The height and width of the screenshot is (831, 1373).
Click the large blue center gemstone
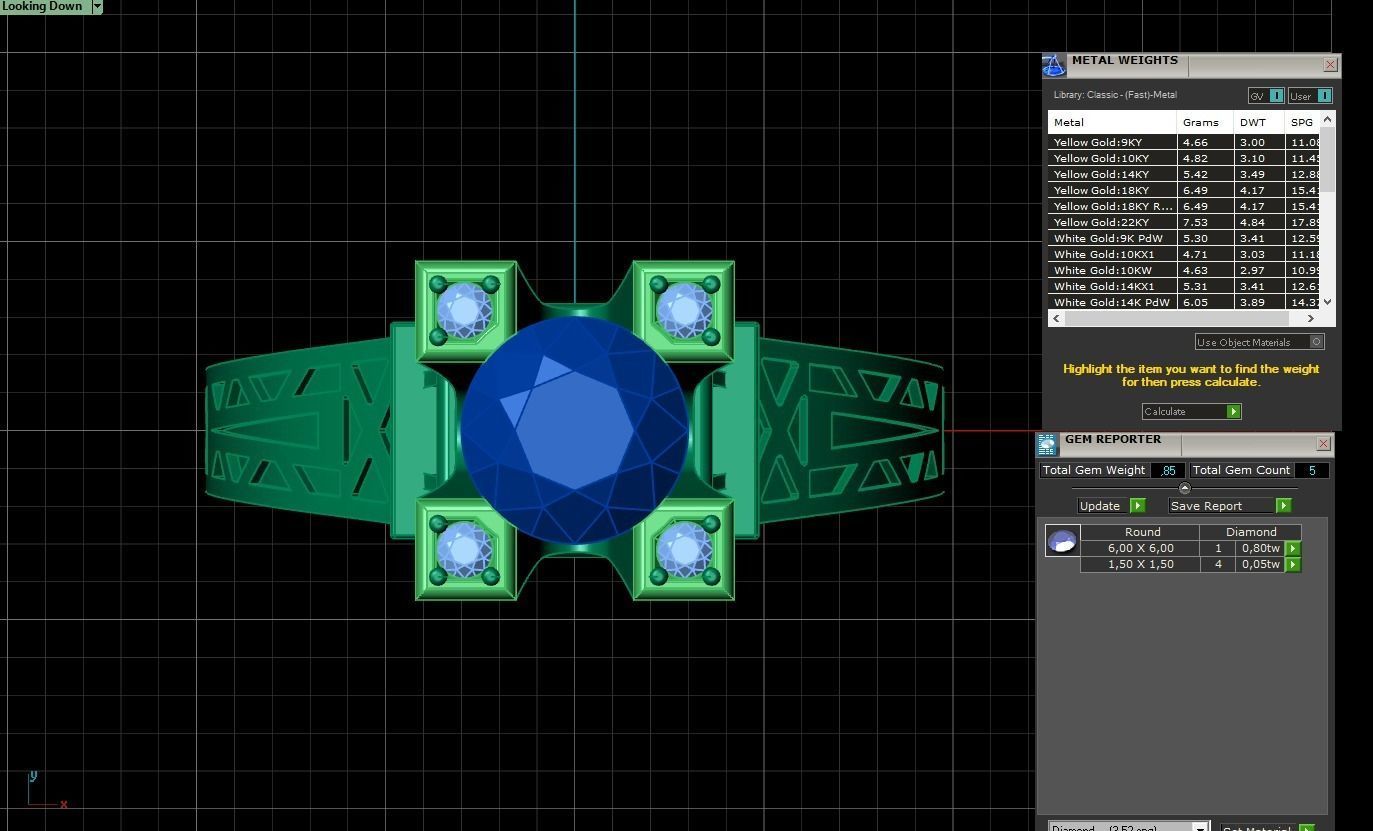[x=575, y=430]
